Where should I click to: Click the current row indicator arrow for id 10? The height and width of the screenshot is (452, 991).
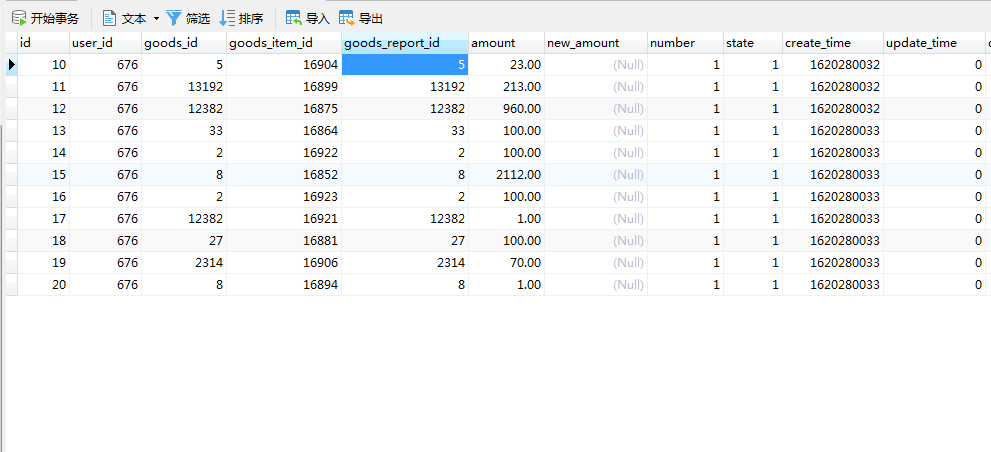[11, 64]
